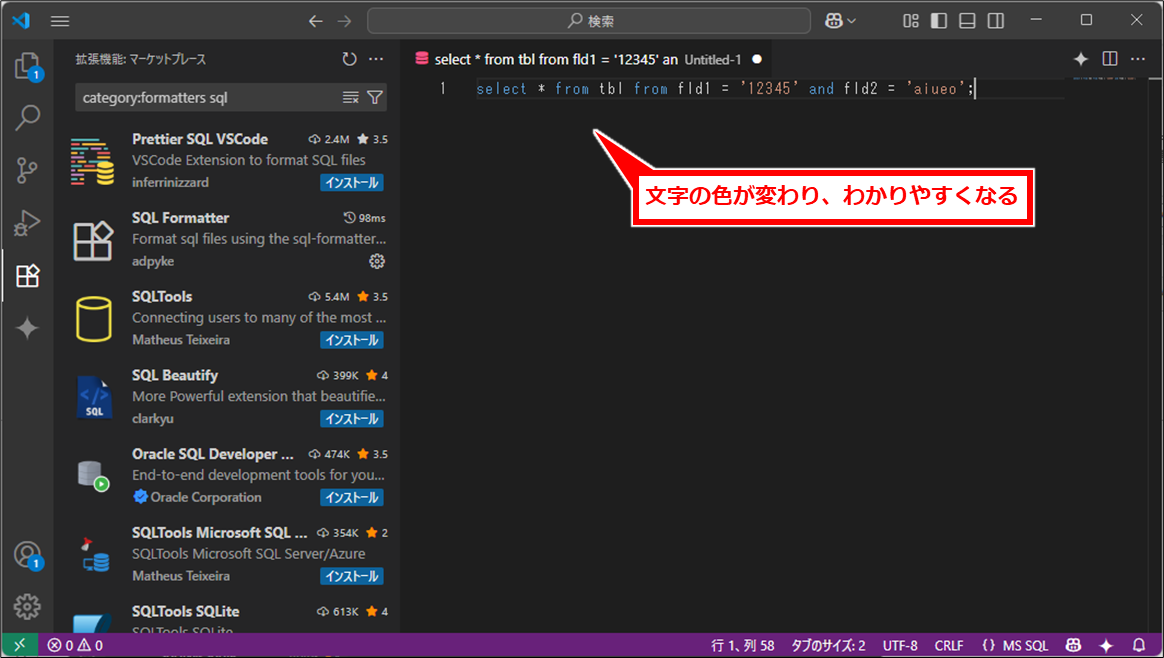
Task: Click the command center search box
Action: pos(589,21)
